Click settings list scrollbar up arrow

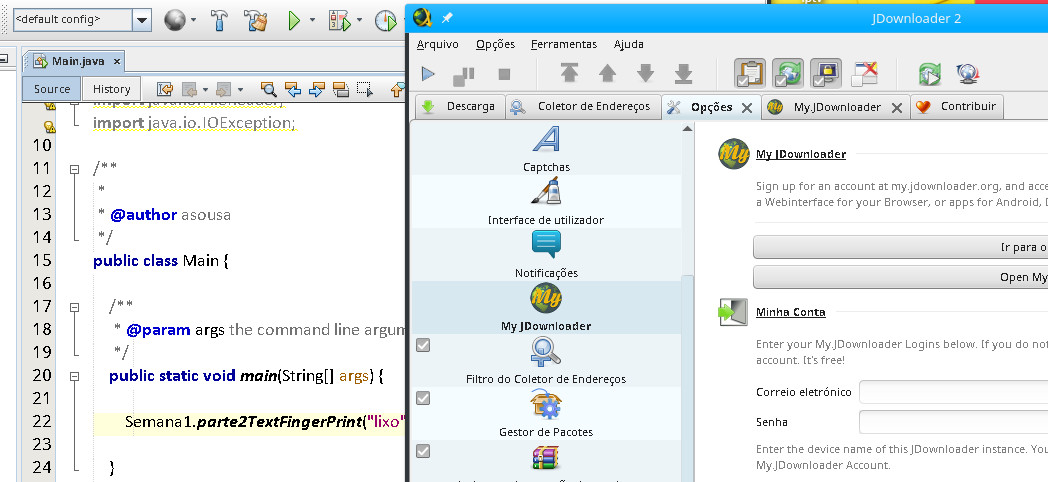(687, 128)
